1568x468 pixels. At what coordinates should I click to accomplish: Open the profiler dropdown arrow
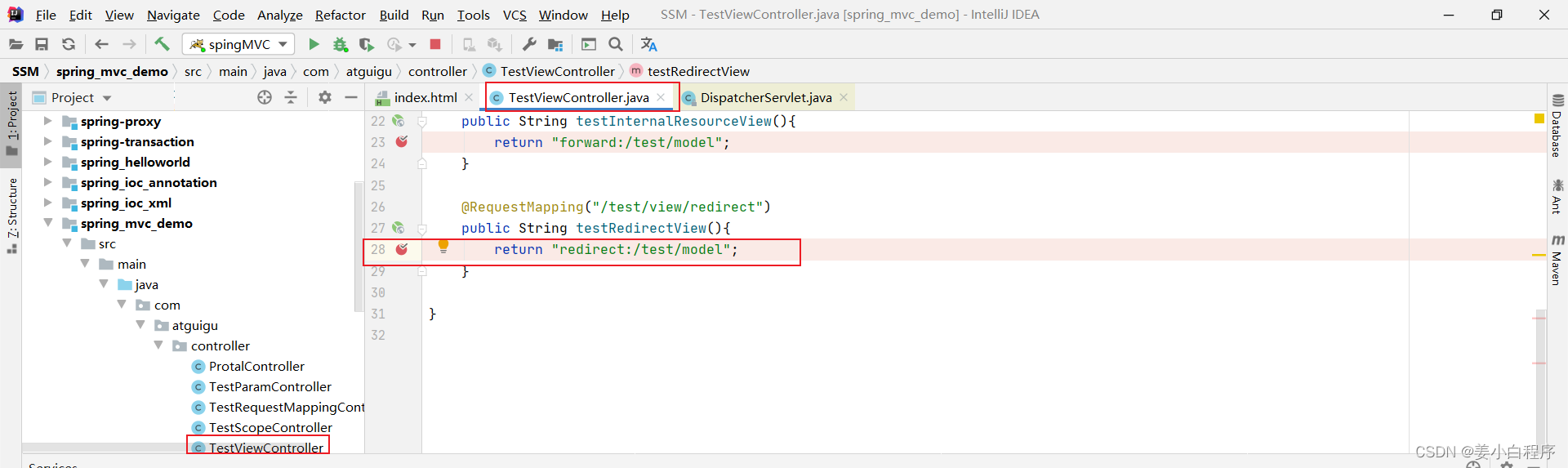412,45
